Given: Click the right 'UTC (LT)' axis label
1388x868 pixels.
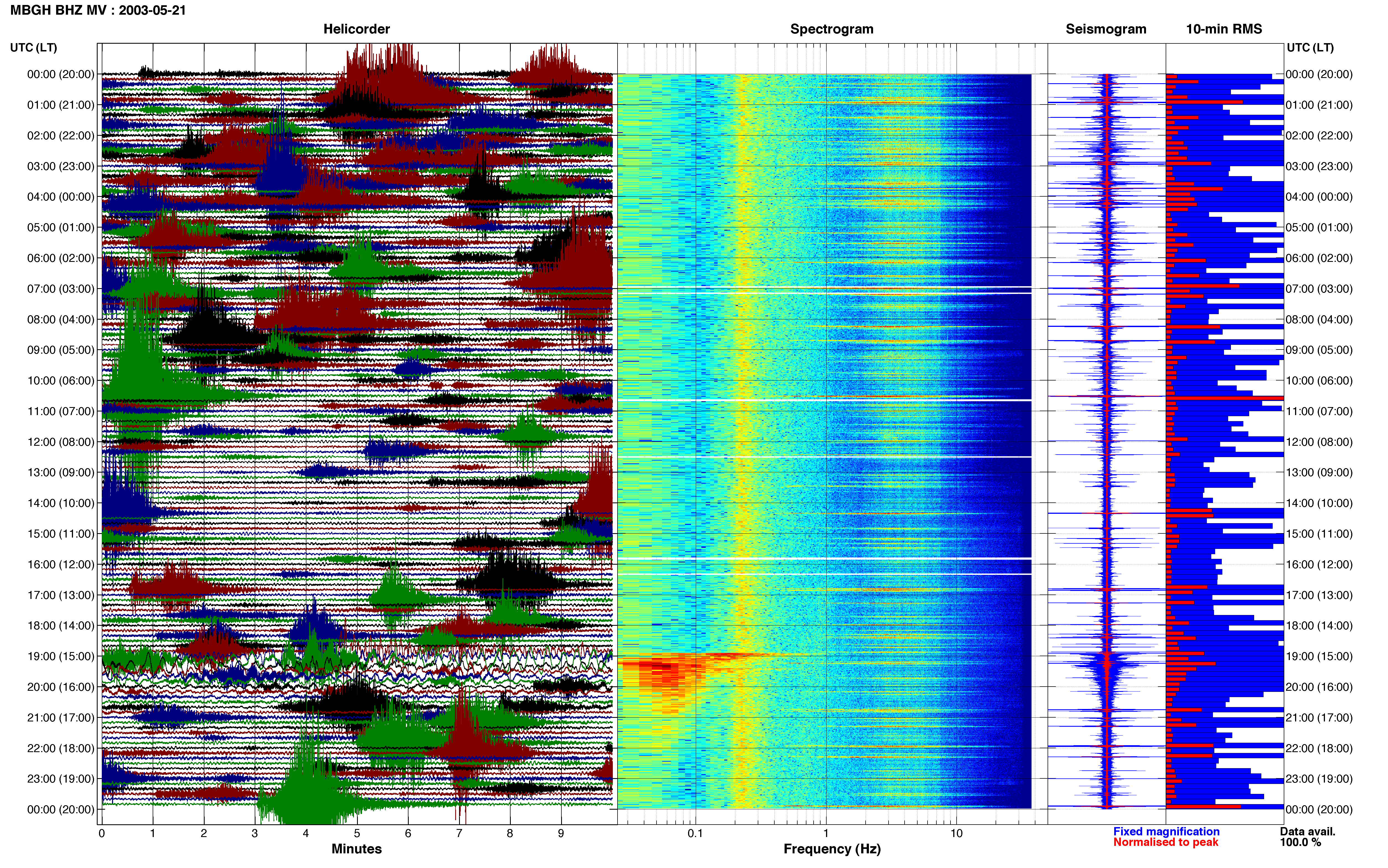Looking at the screenshot, I should 1310,48.
